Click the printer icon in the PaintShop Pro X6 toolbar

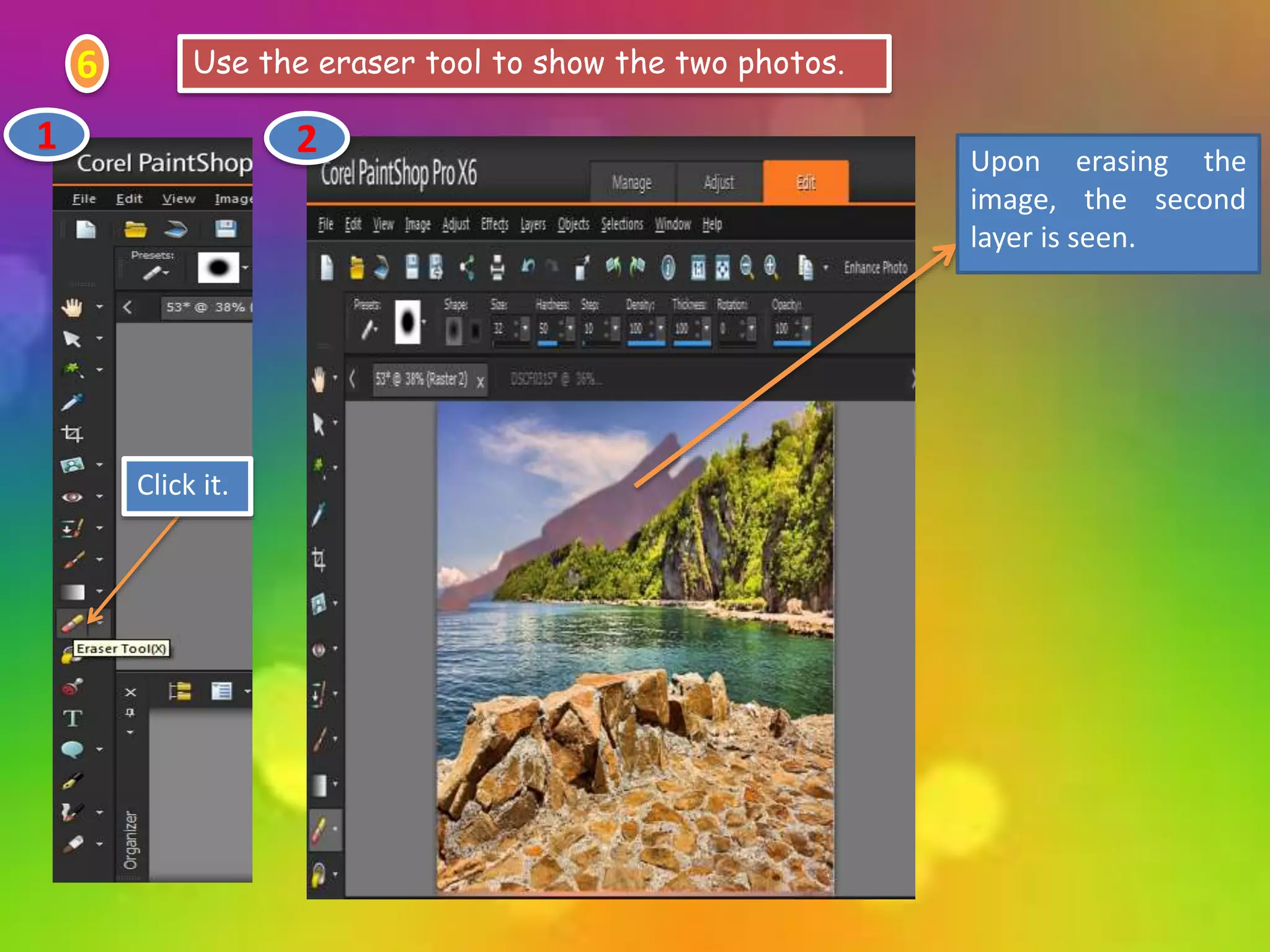point(497,268)
